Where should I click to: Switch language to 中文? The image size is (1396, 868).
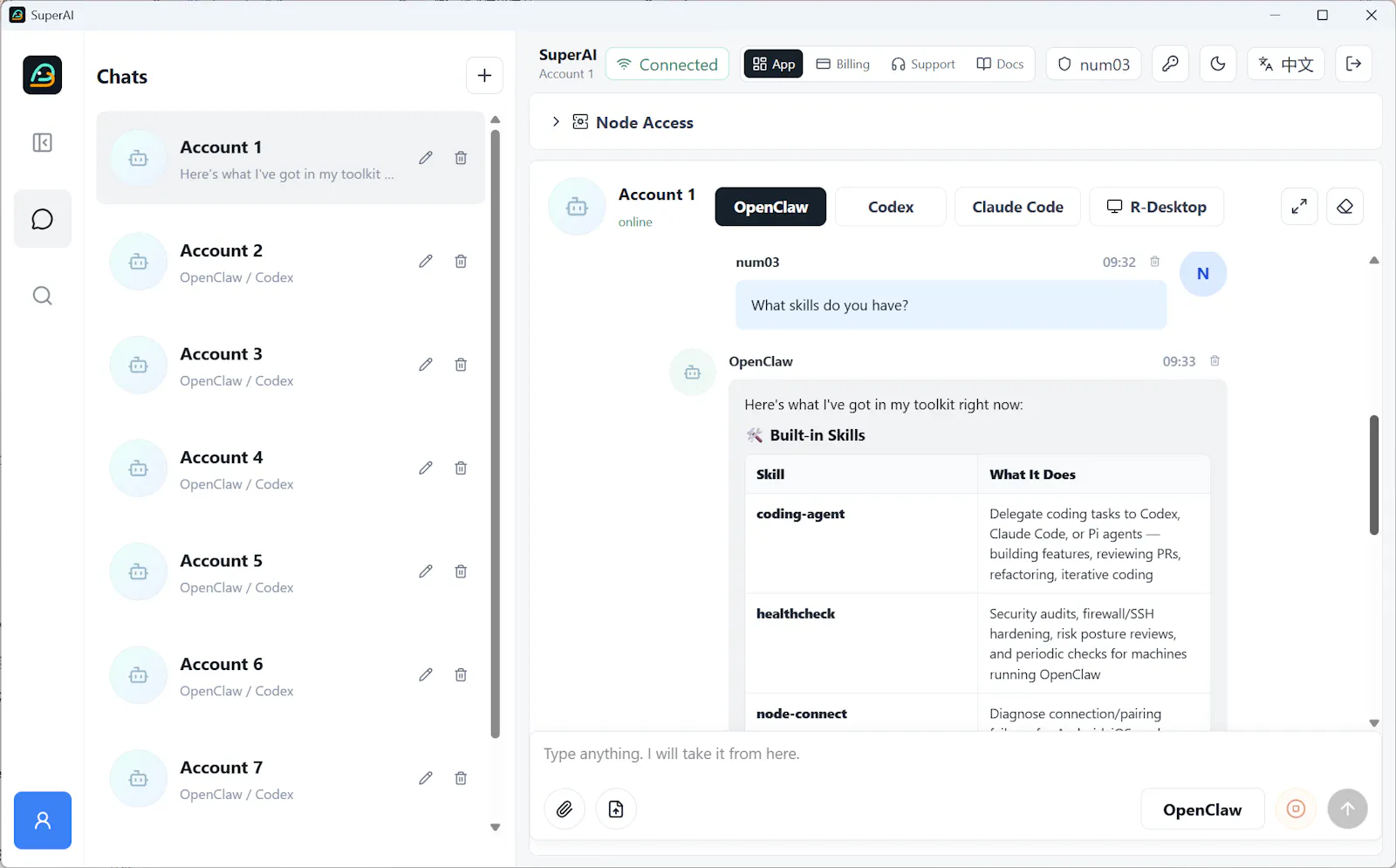1286,64
